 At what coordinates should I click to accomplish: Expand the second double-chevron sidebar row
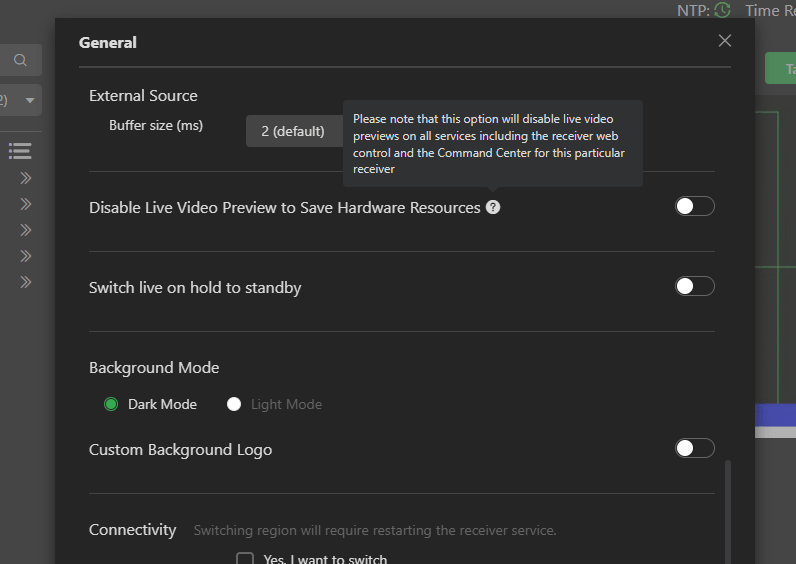[26, 204]
